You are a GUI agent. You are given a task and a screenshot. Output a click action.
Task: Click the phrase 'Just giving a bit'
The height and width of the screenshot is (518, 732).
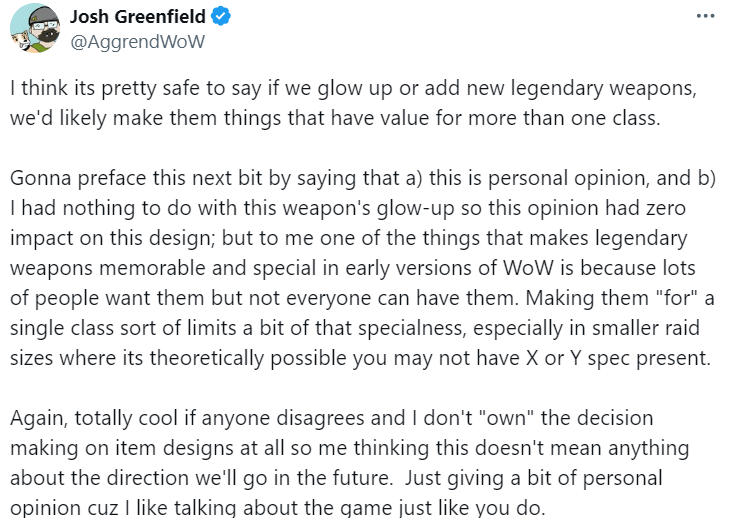478,478
